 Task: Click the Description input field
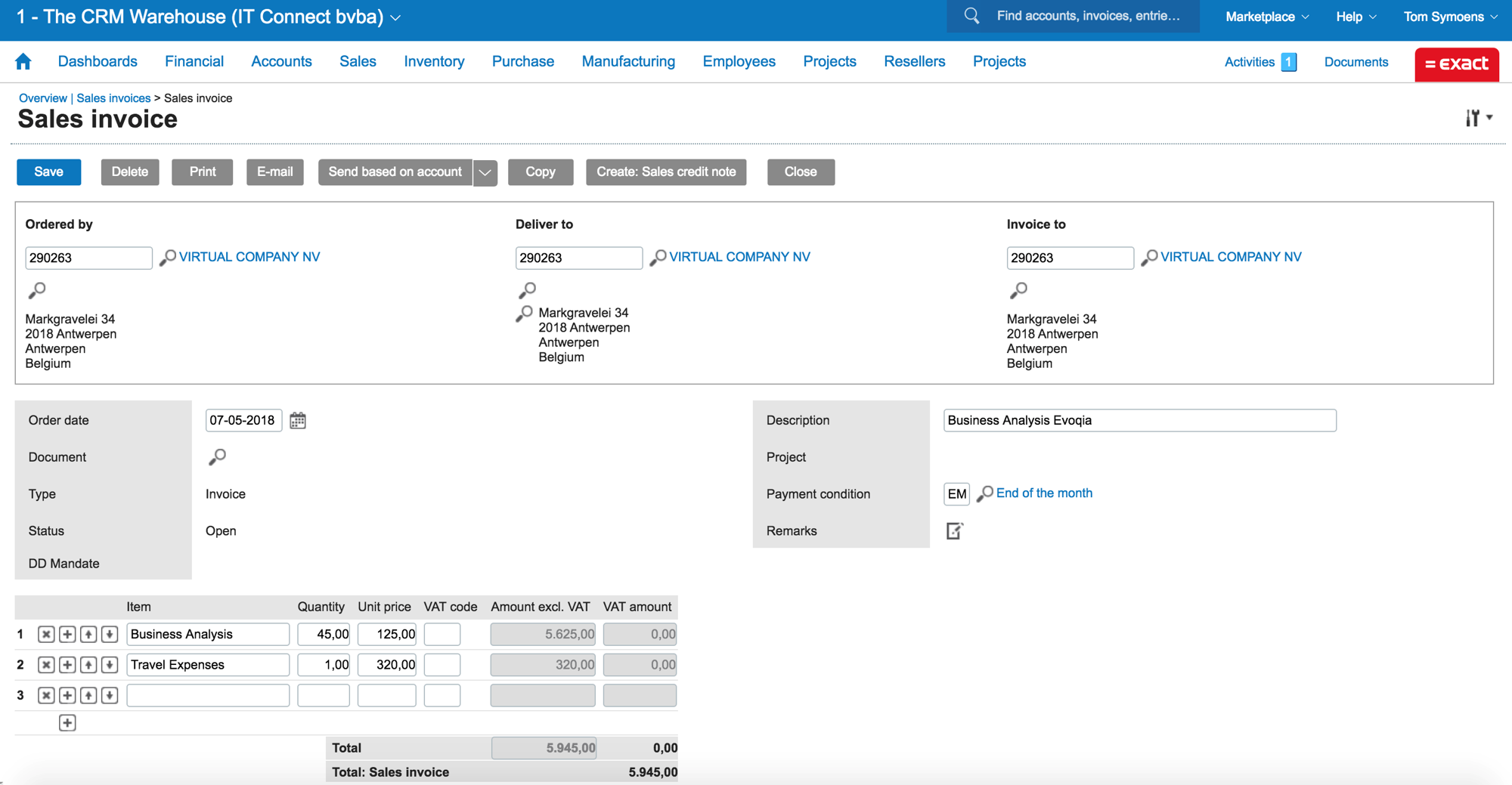point(1139,421)
